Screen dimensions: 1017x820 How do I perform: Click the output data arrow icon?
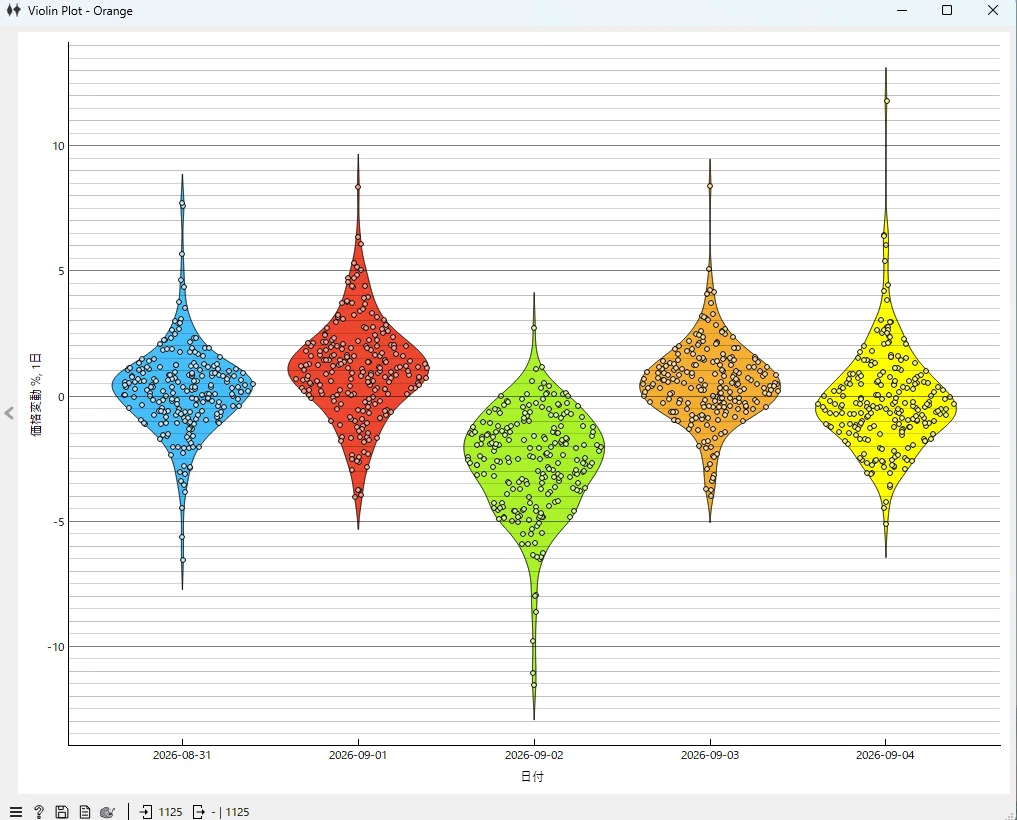pos(199,812)
